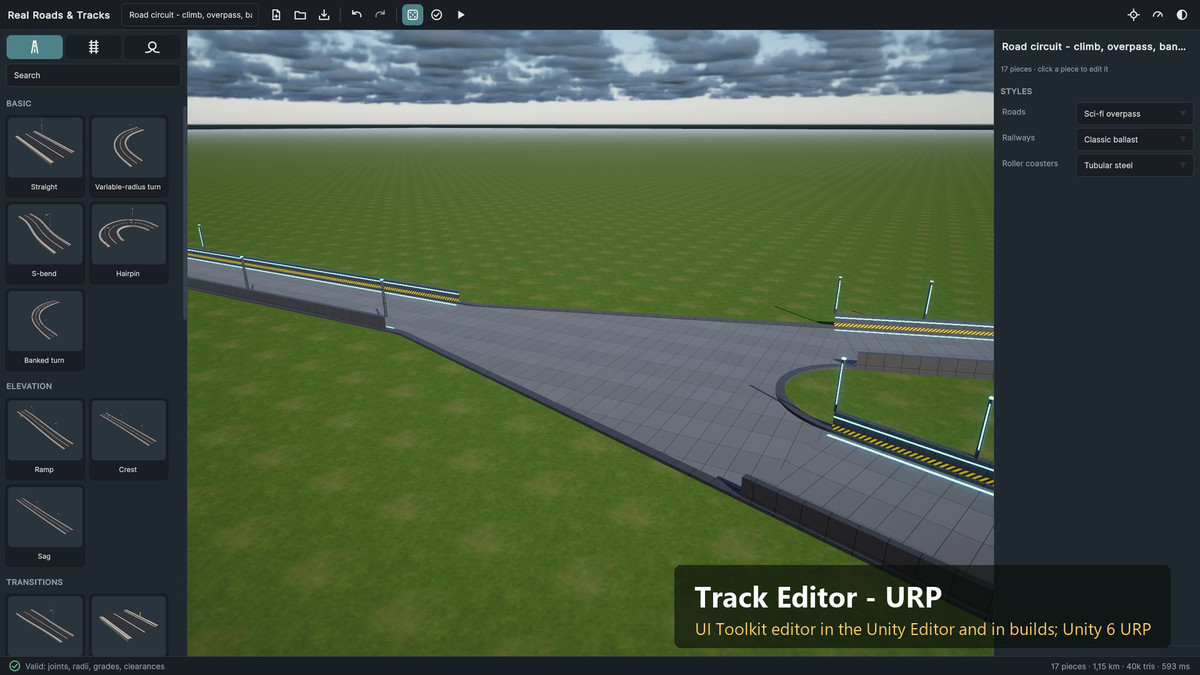1200x675 pixels.
Task: Focus the Search pieces field
Action: [93, 75]
